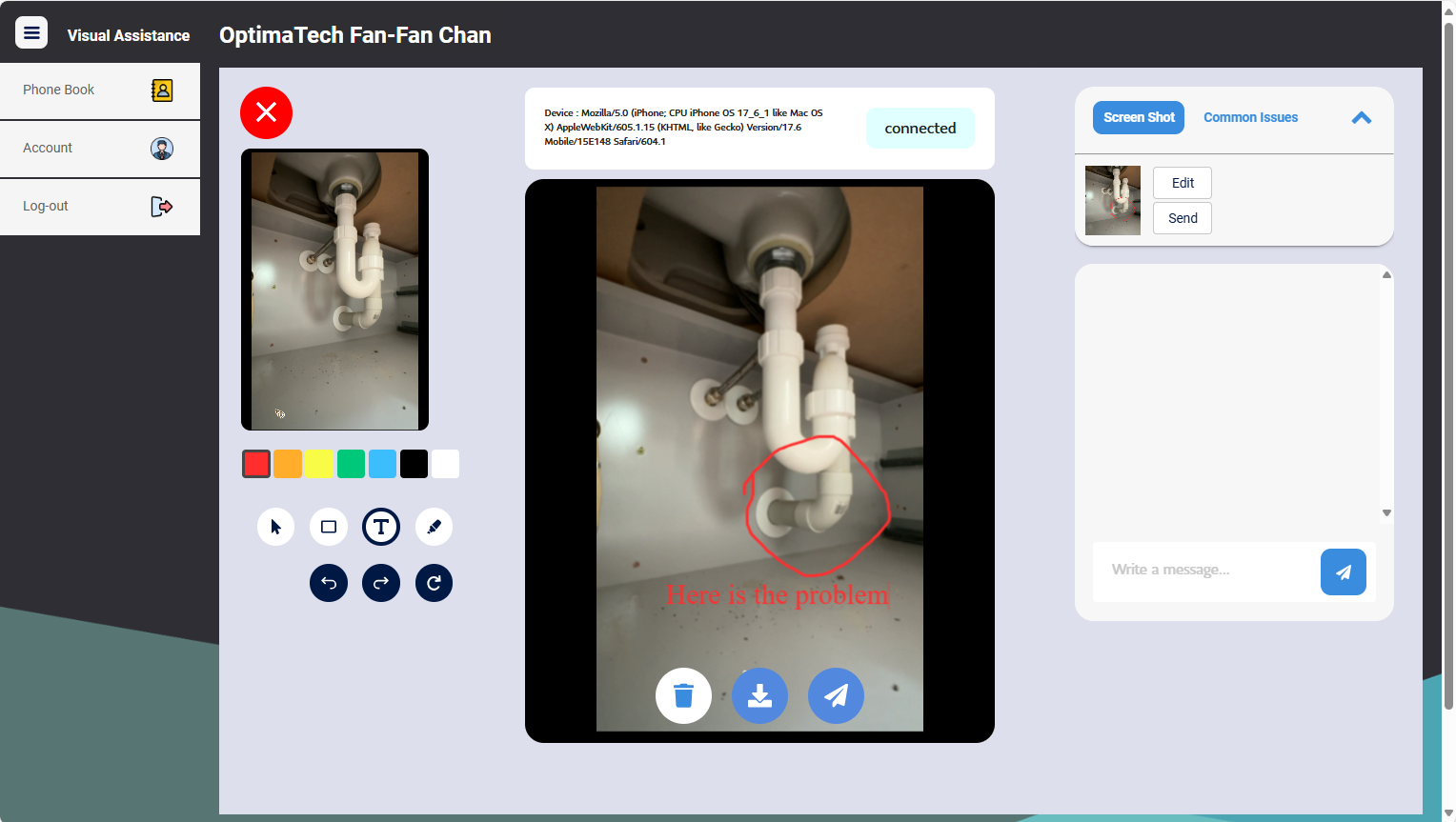
Task: Open the hamburger menu
Action: 31,33
